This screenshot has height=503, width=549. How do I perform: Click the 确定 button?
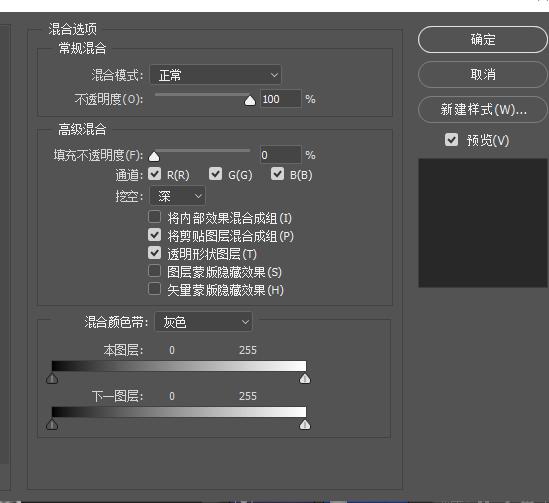tap(482, 40)
